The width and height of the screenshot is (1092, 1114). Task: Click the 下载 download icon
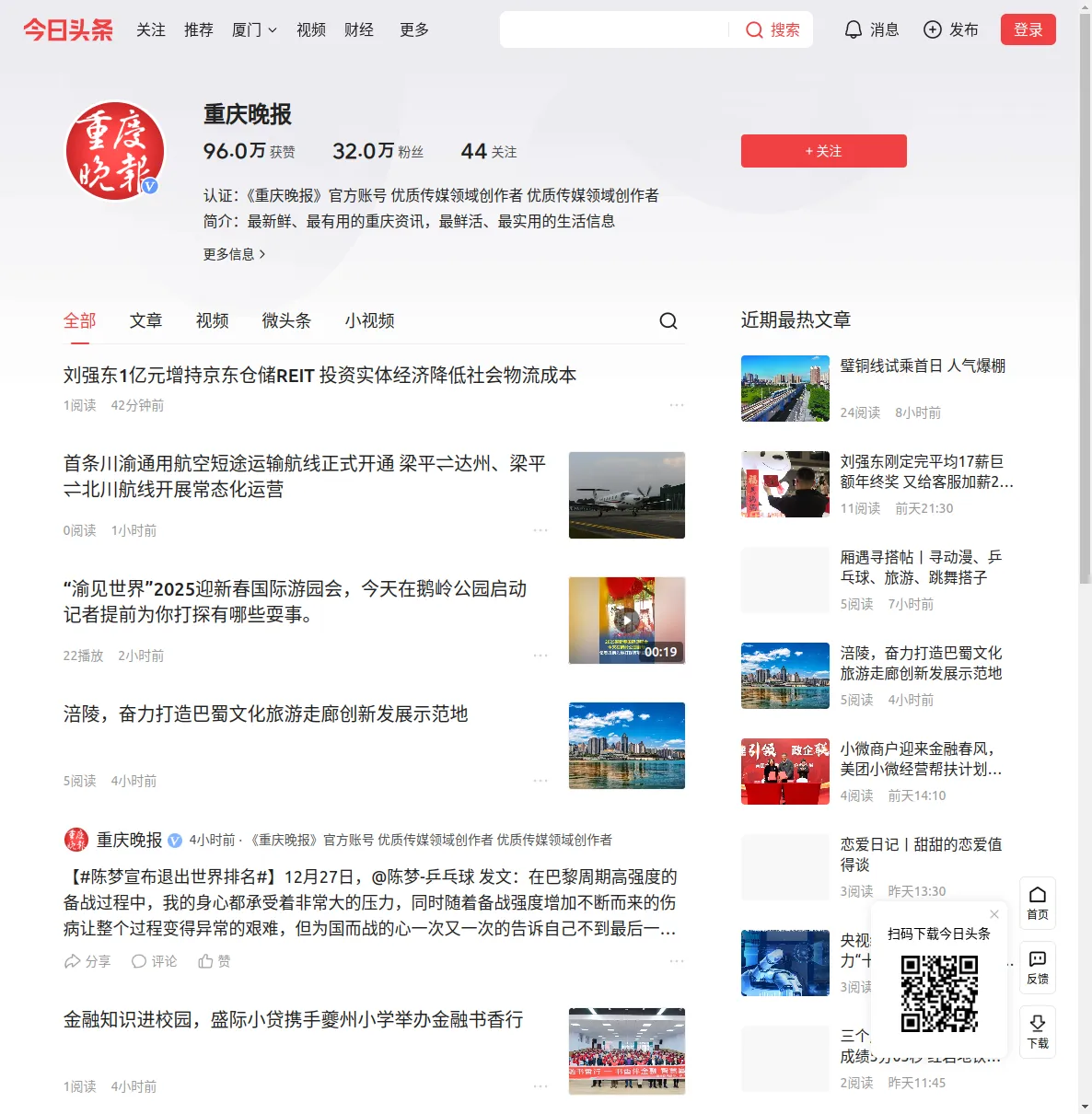(x=1038, y=1023)
